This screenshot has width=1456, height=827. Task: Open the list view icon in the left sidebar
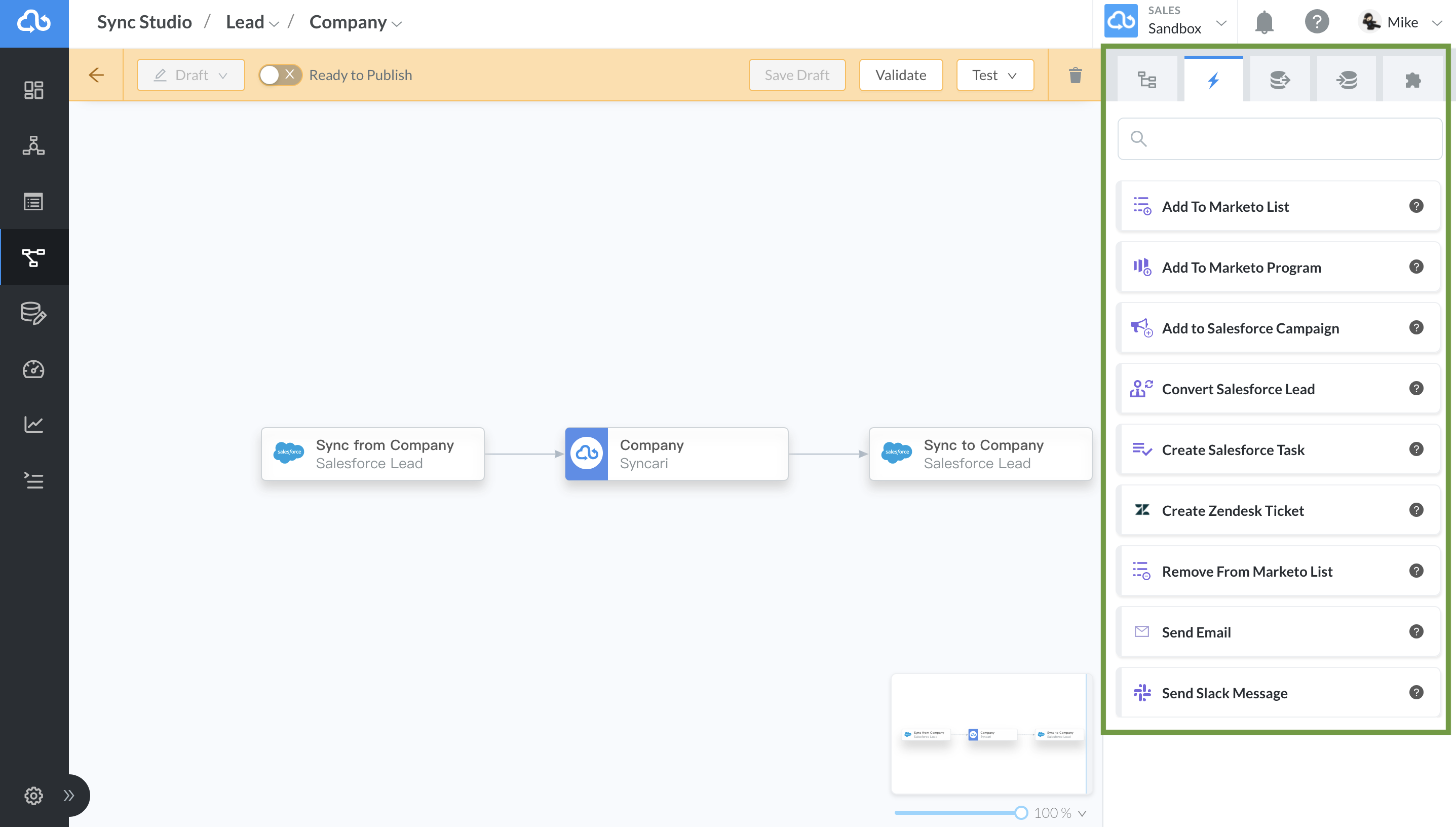[x=33, y=202]
